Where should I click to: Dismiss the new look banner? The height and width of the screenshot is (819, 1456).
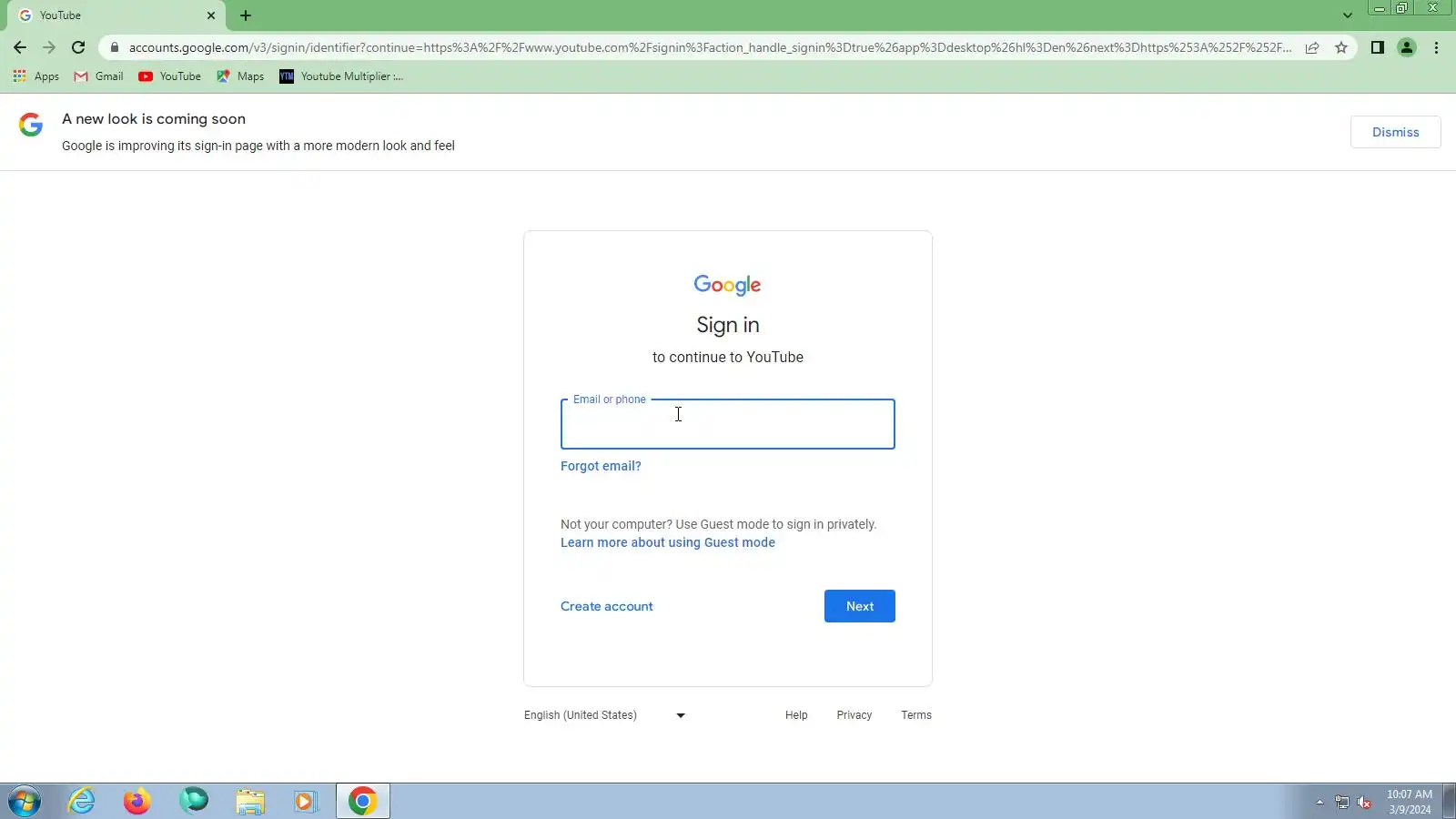1395,132
